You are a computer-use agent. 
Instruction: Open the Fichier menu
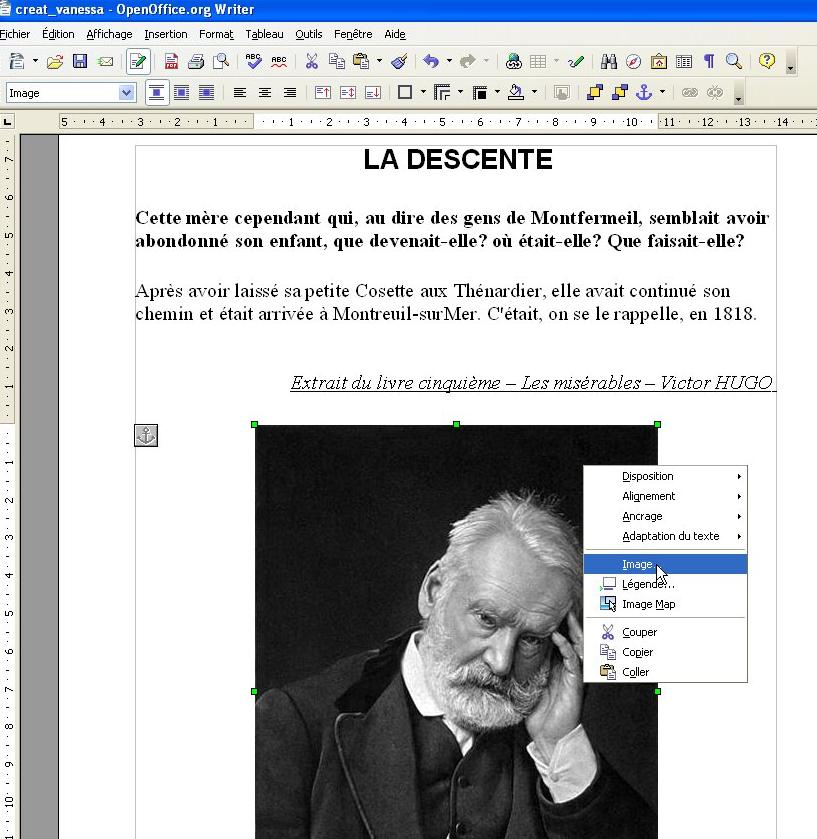point(15,34)
